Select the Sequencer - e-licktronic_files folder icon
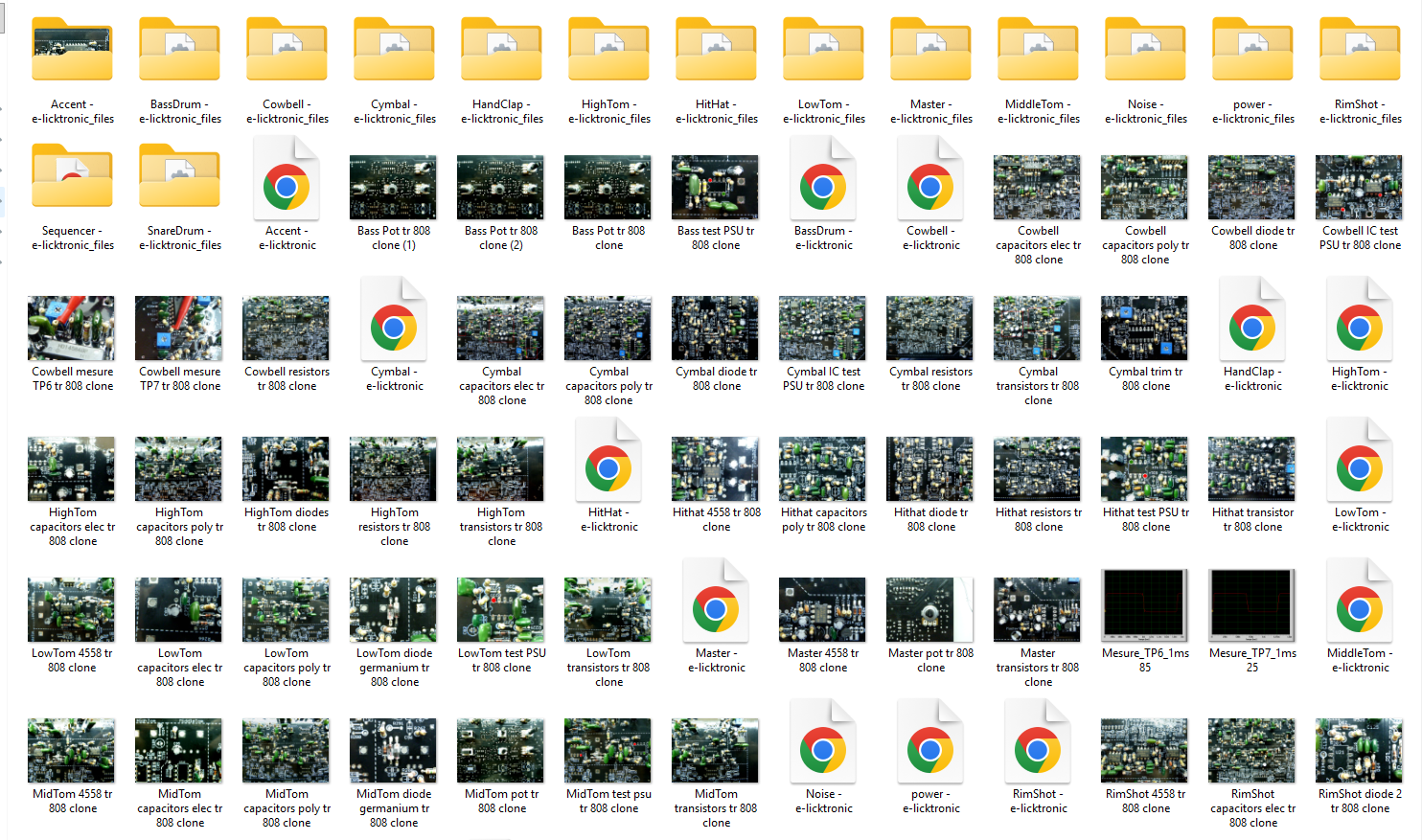Viewport: 1422px width, 840px height. 73,175
